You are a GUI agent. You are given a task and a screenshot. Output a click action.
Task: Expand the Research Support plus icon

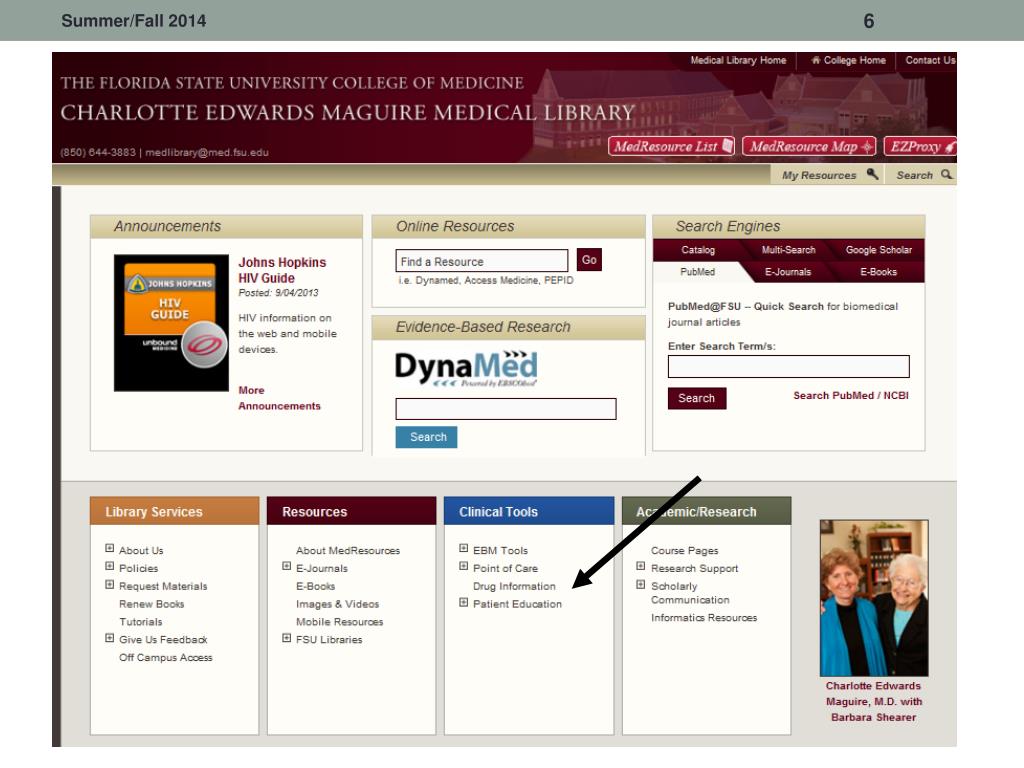click(641, 566)
